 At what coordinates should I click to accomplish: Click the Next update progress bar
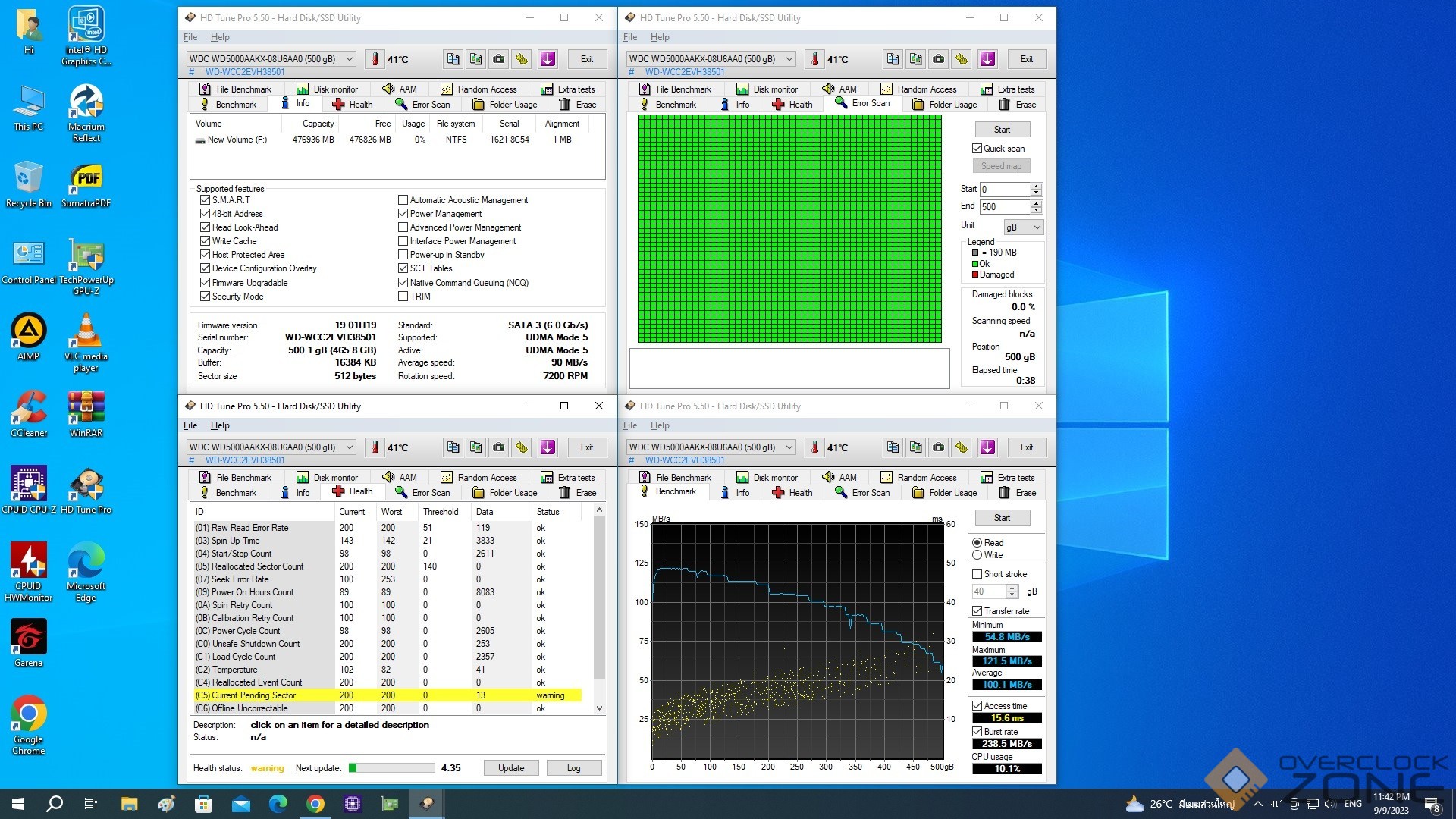[x=392, y=768]
